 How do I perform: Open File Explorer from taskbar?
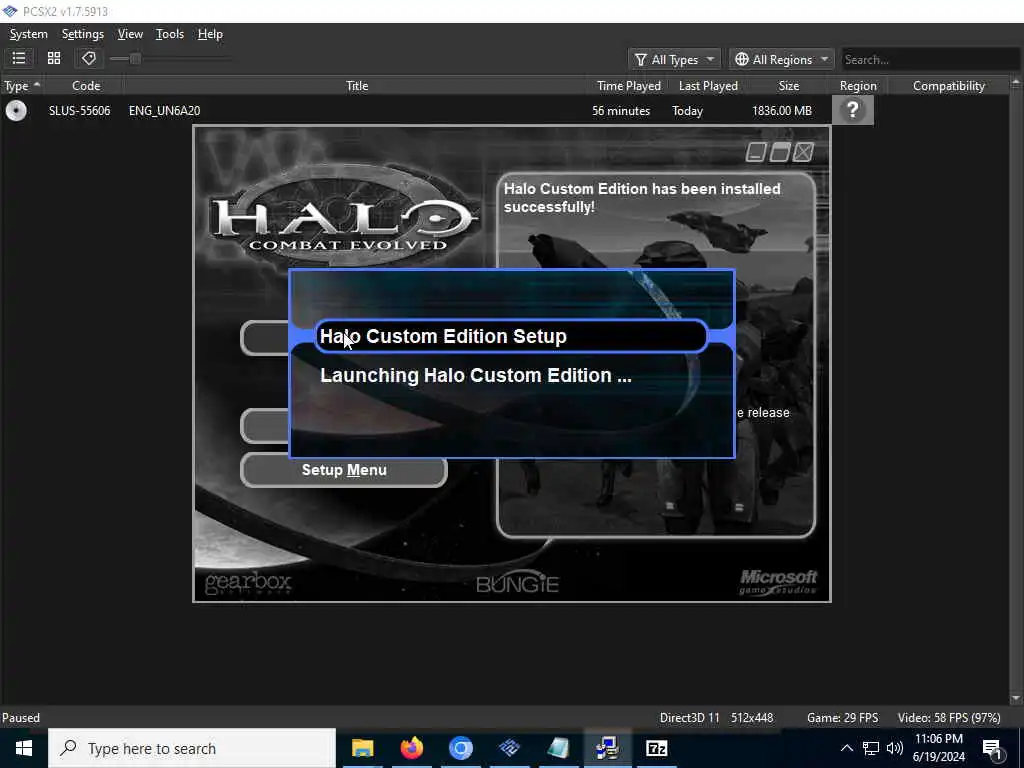point(362,748)
